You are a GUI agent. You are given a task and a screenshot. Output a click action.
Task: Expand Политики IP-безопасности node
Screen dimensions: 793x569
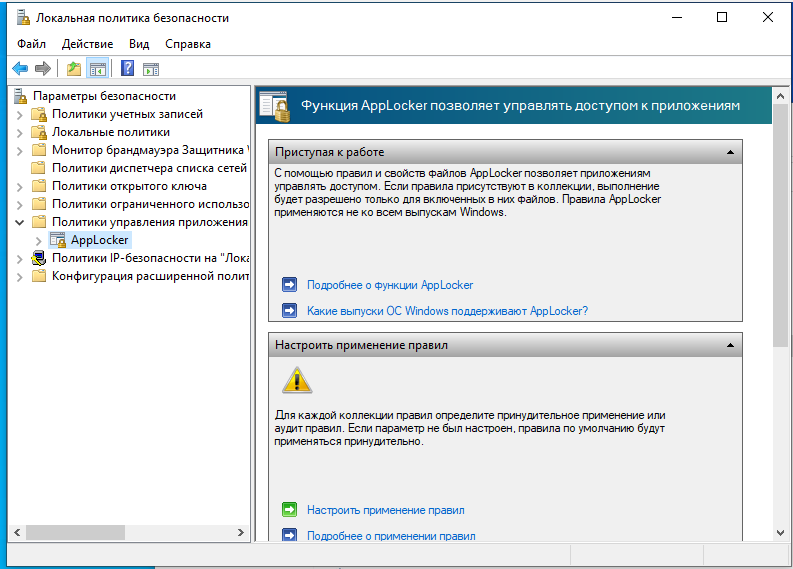pyautogui.click(x=19, y=259)
